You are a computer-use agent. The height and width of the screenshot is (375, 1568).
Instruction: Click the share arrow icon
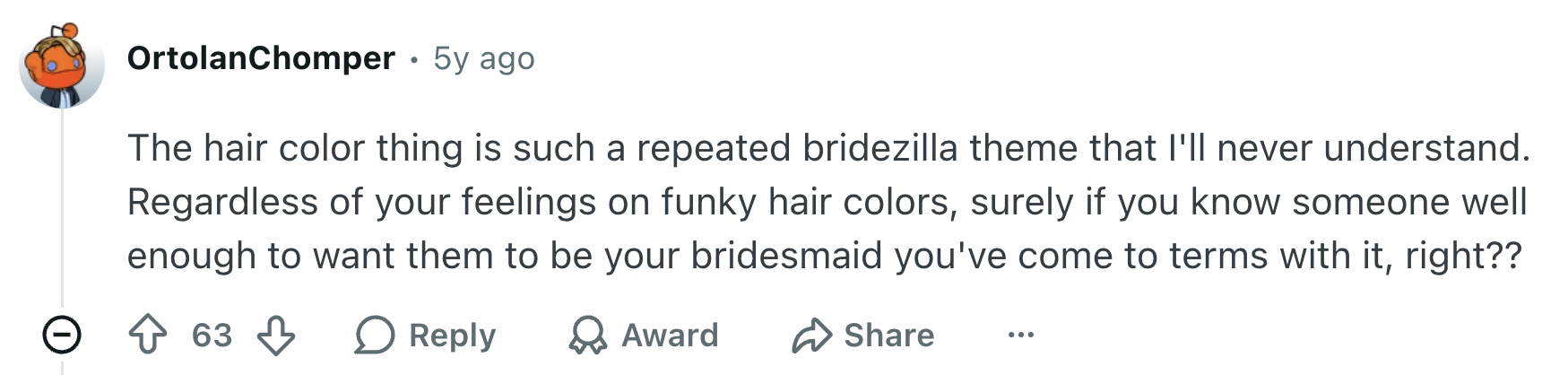pyautogui.click(x=811, y=336)
